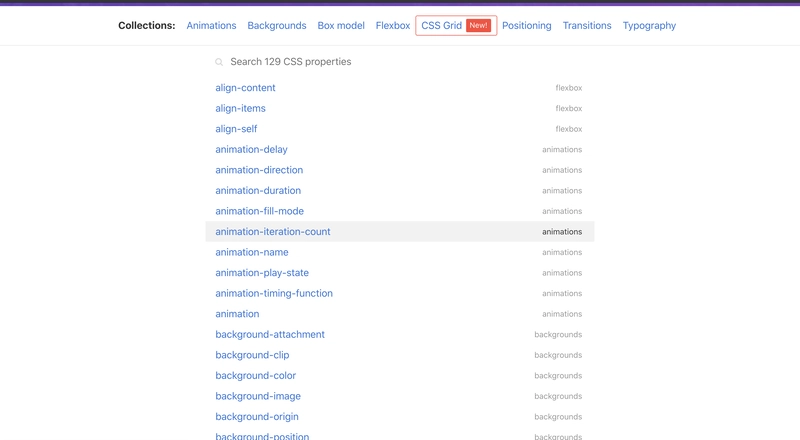Click animations tag beside animation-name
800x440 pixels.
point(562,252)
